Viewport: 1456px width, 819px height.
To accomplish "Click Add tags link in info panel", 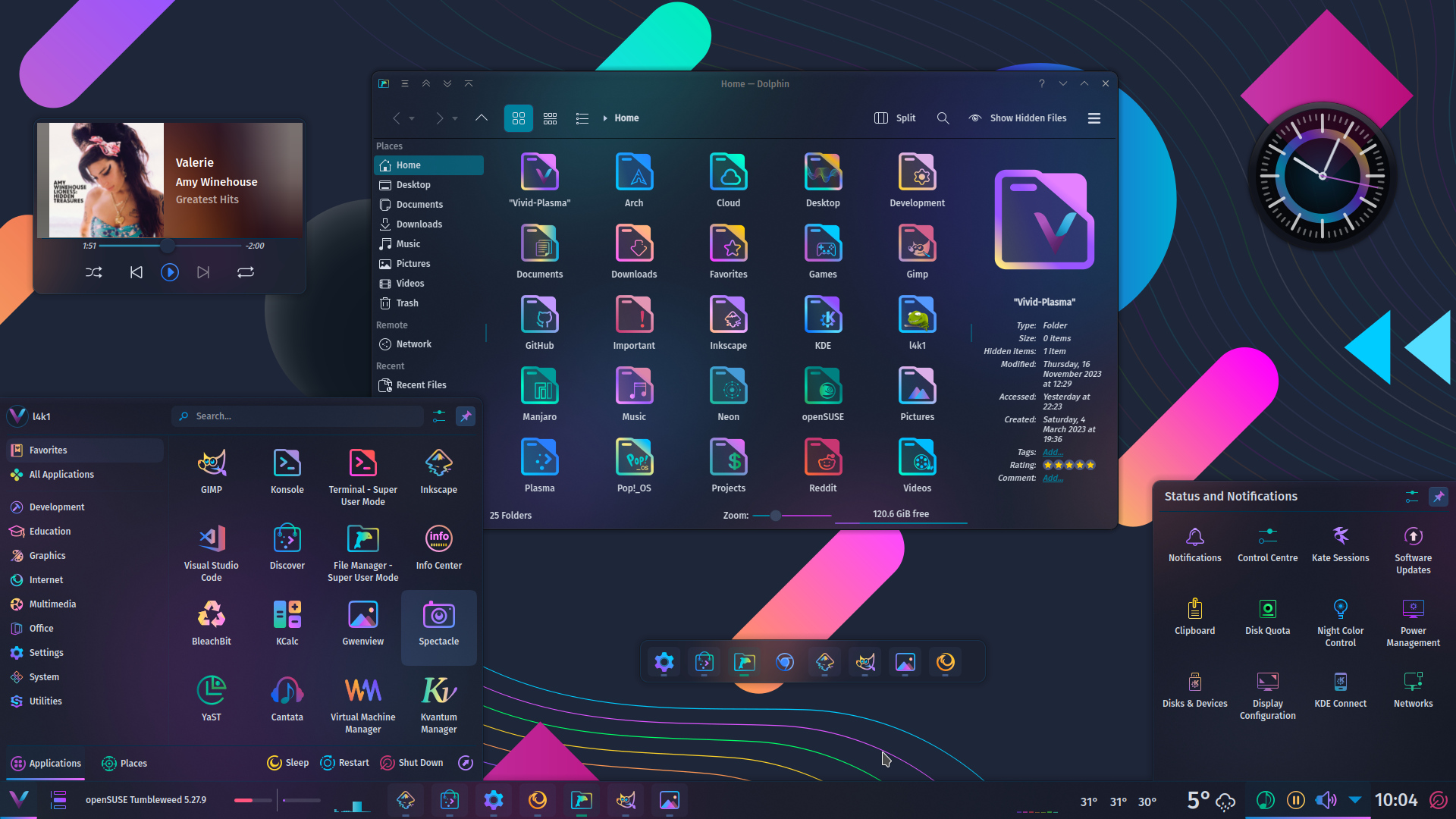I will (x=1053, y=452).
